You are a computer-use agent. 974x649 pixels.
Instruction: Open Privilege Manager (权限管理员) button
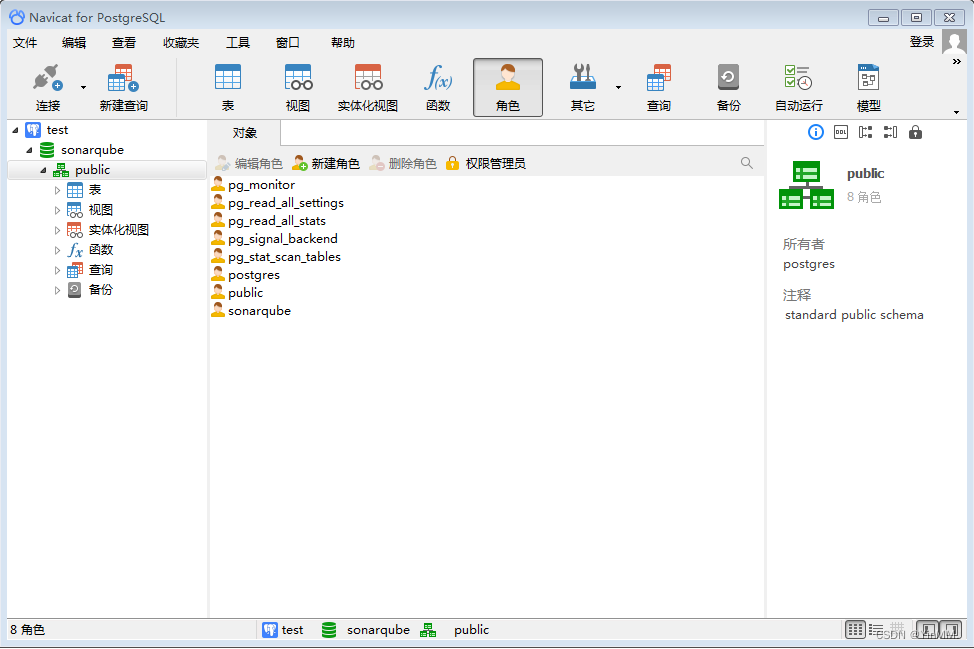[x=486, y=163]
